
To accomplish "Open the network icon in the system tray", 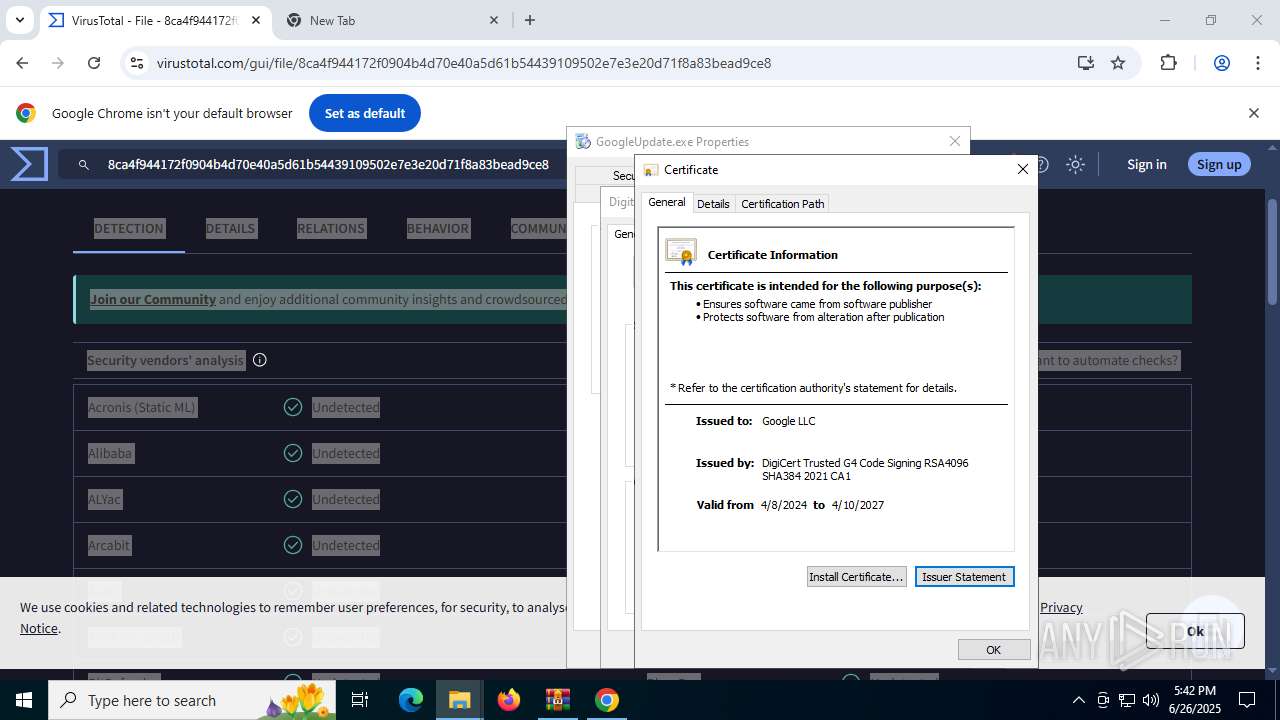I will pos(1127,700).
